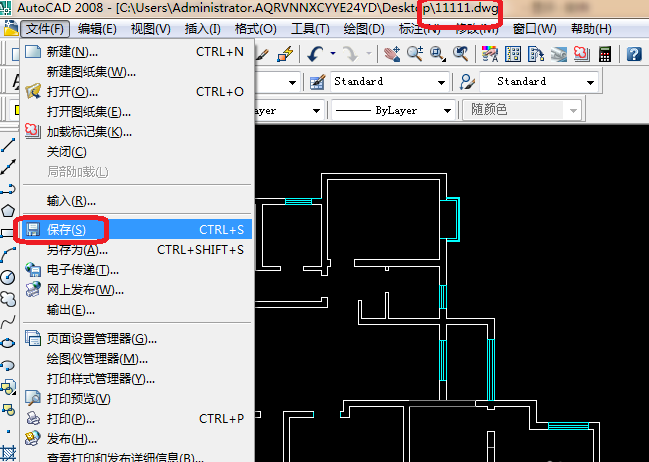Click the Block Editor lightning icon
The height and width of the screenshot is (462, 649).
[285, 54]
